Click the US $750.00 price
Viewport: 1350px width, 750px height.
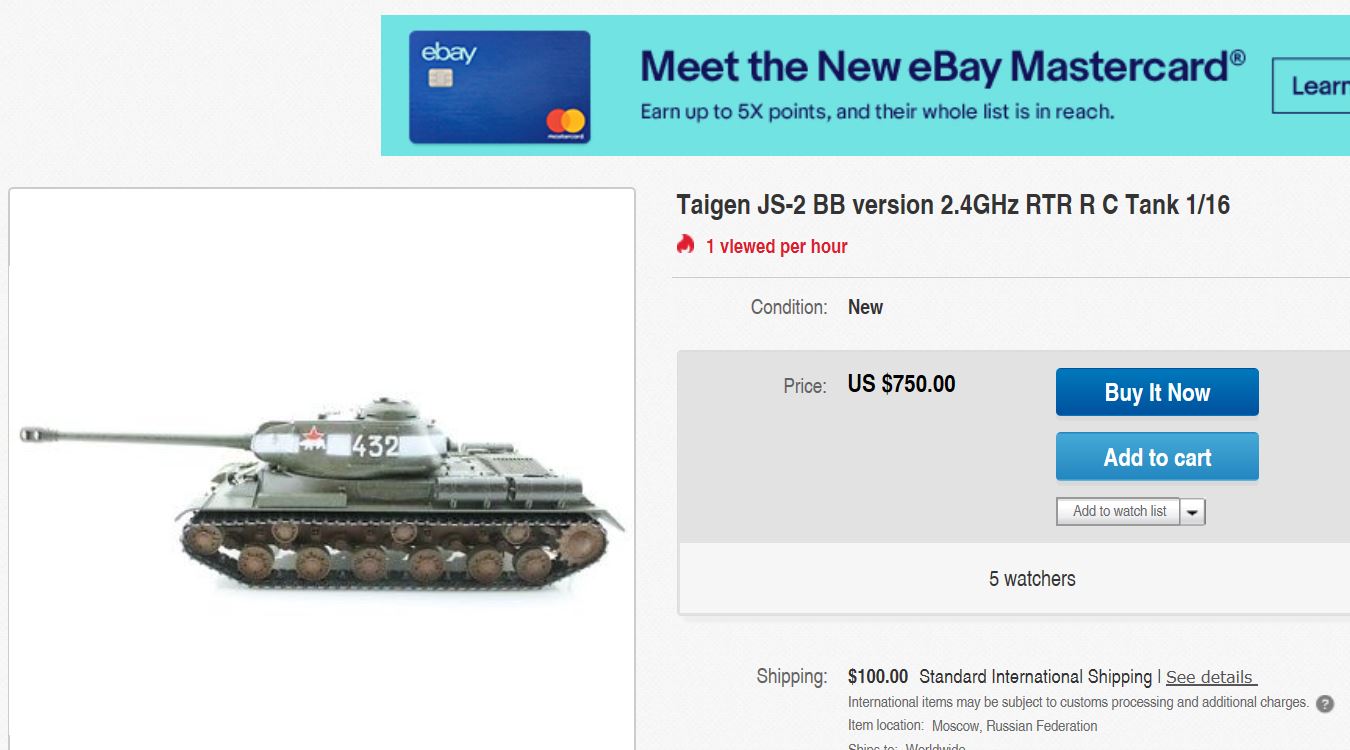(901, 384)
